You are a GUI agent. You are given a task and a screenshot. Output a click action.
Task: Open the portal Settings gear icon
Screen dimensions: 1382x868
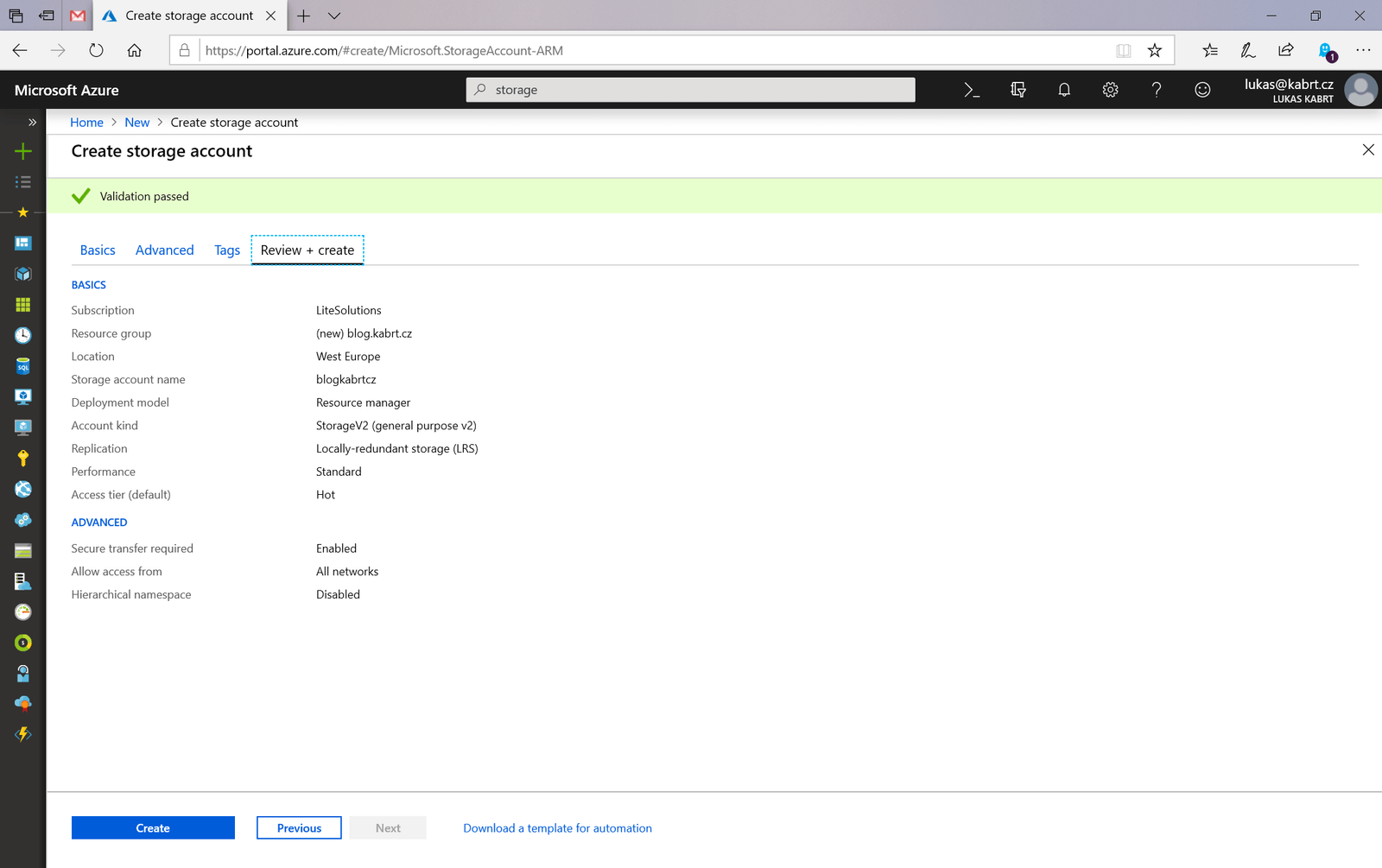click(x=1111, y=90)
